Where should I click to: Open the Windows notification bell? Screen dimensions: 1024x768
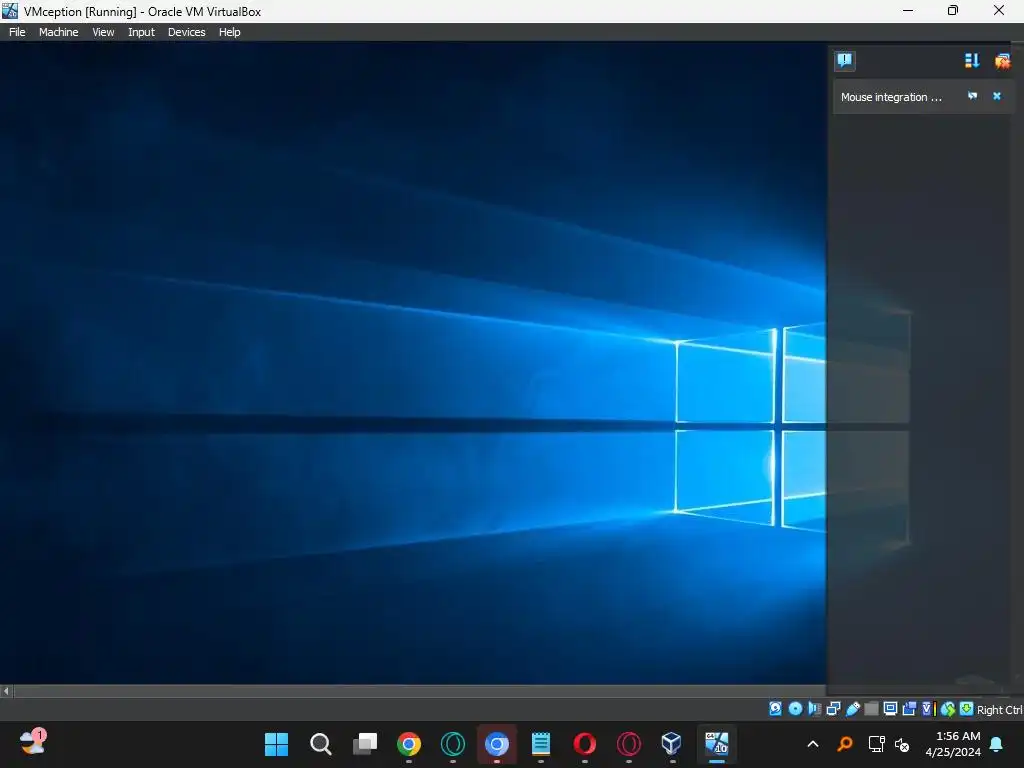click(997, 744)
